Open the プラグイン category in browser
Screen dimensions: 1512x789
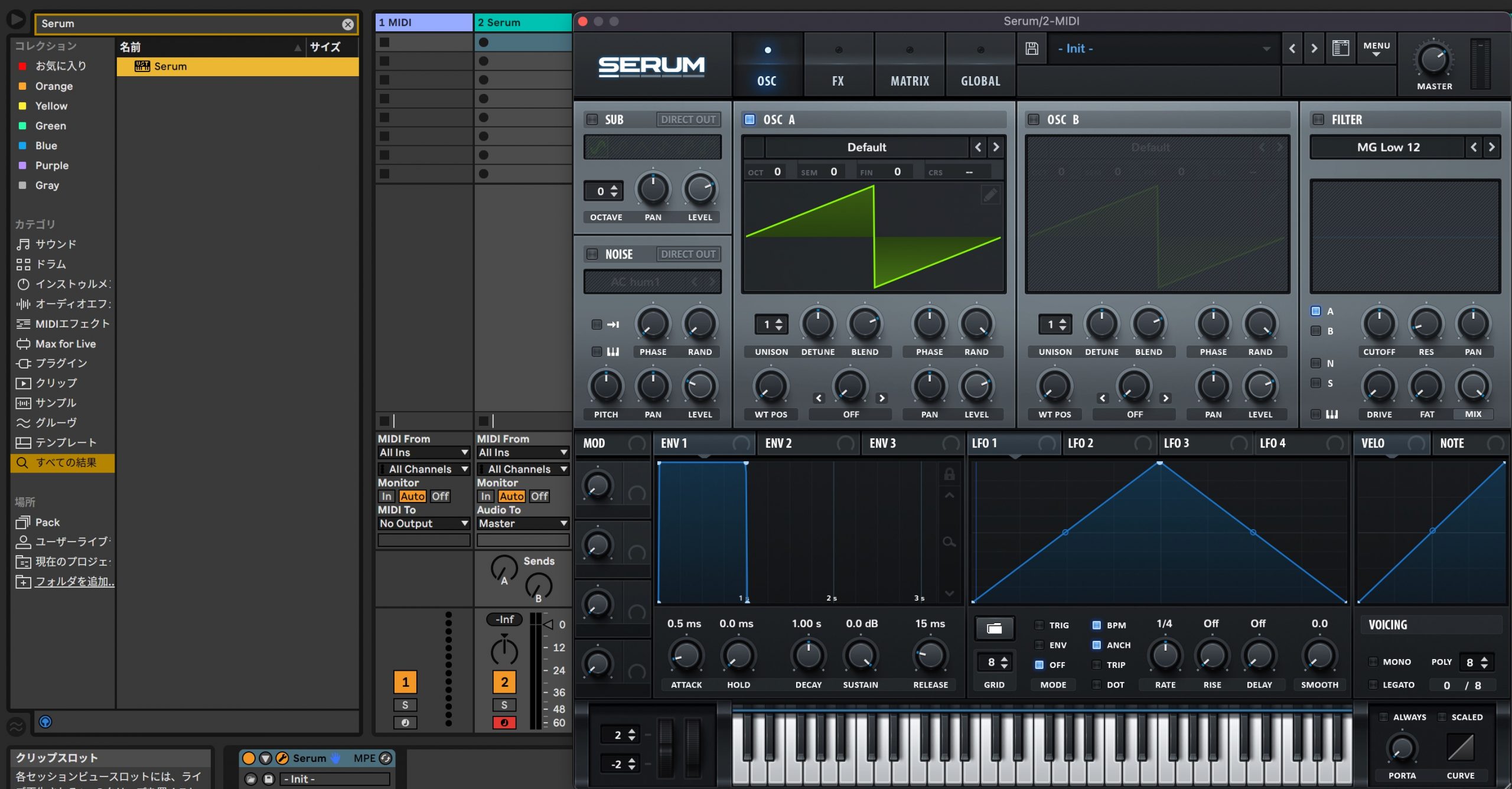[x=52, y=363]
